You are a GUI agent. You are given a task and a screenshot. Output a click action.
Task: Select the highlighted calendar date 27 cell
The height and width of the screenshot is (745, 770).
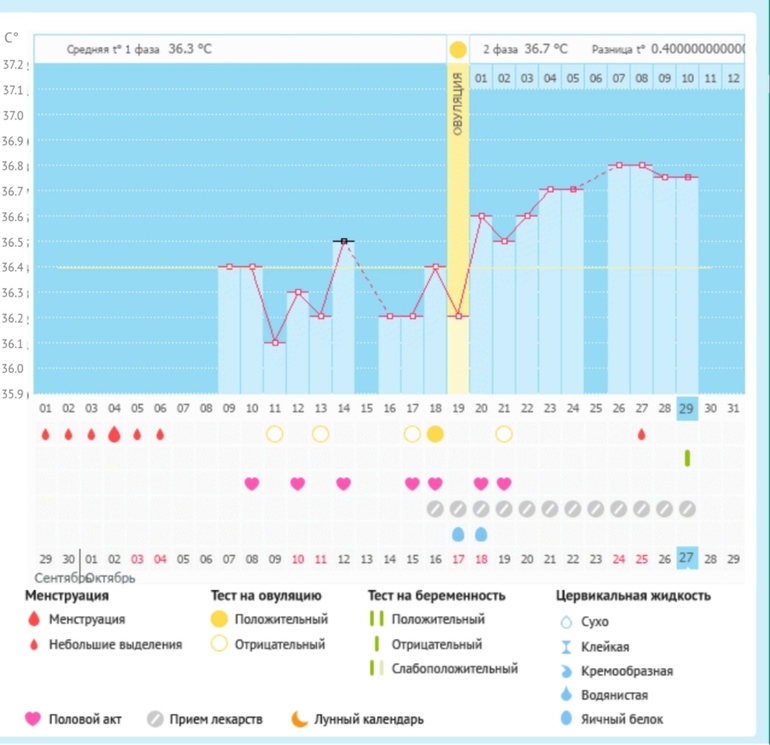tap(687, 558)
